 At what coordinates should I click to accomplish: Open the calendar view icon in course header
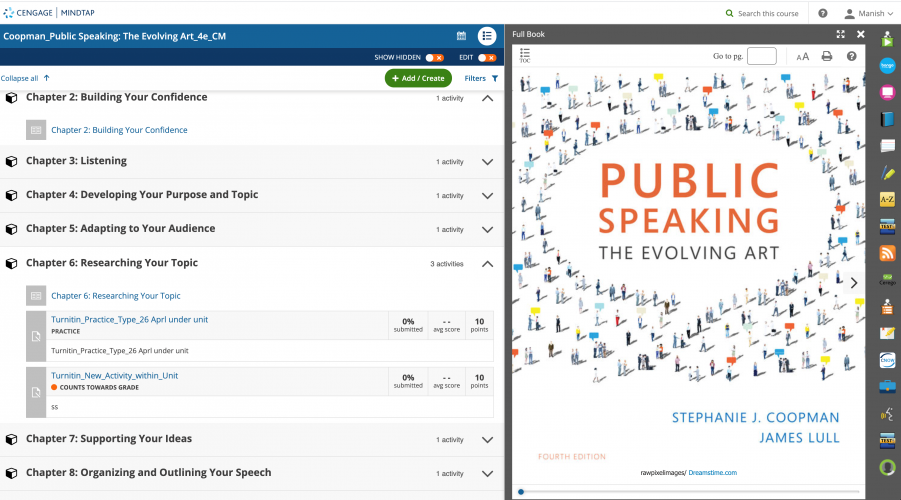point(461,36)
